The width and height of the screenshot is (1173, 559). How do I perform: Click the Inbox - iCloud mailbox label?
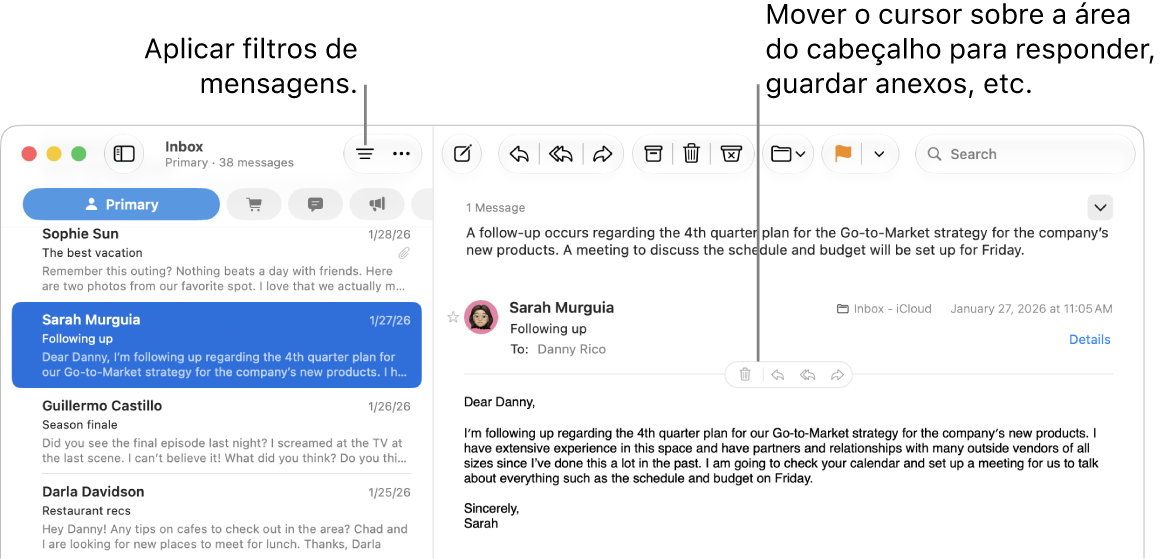(884, 308)
